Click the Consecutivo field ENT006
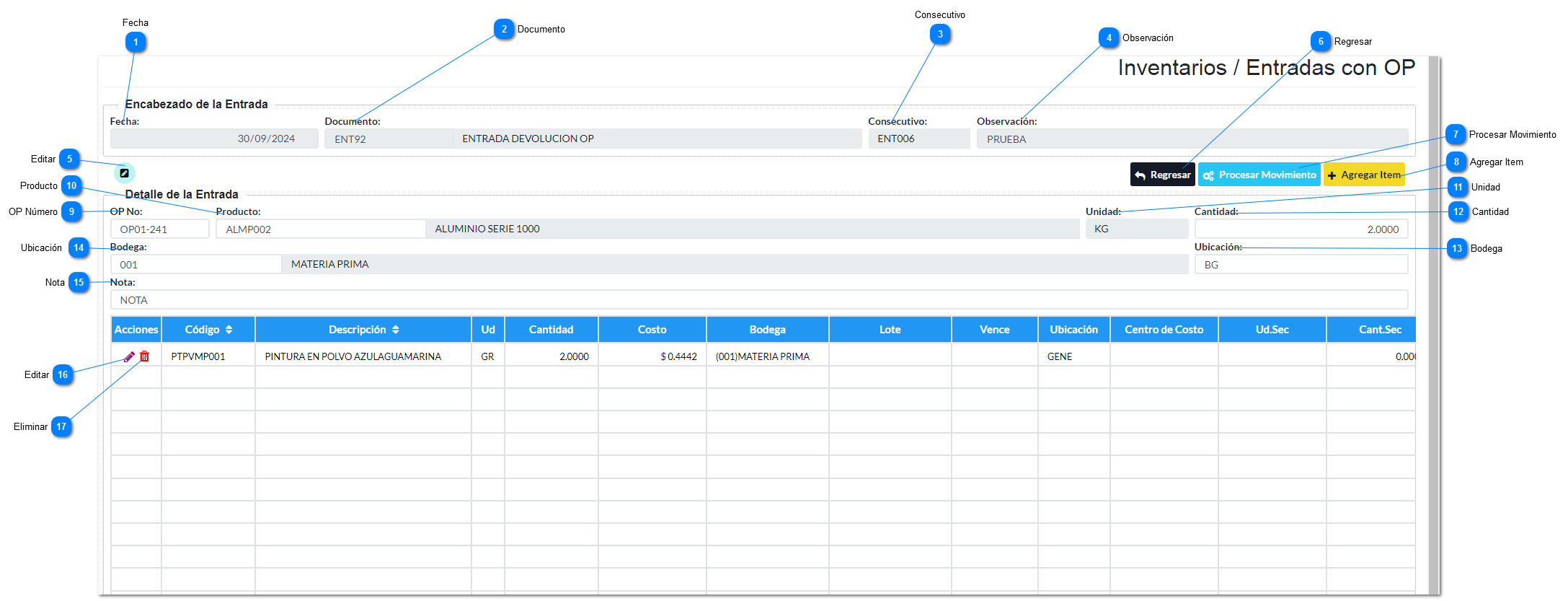 coord(919,139)
